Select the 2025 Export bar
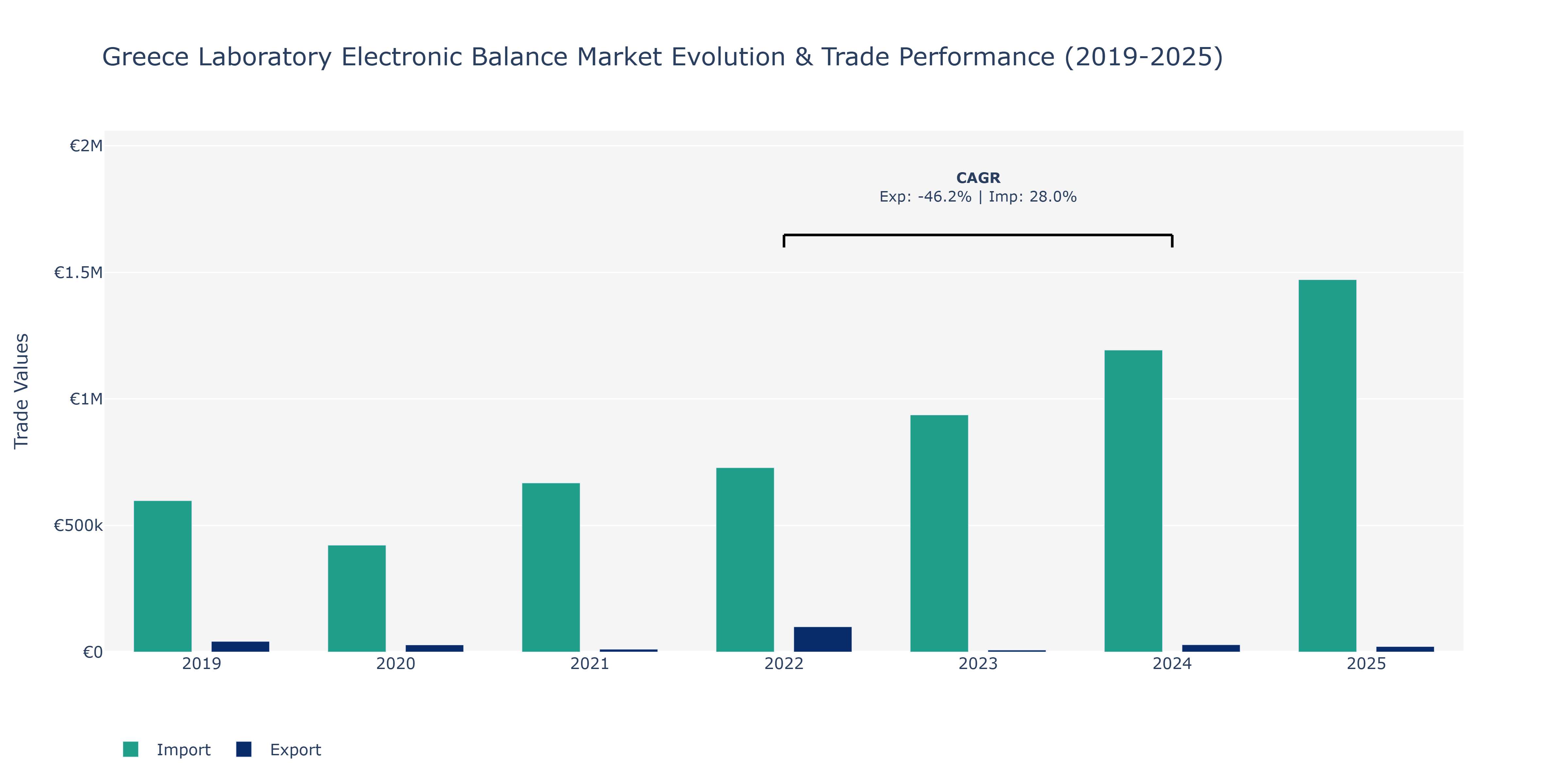 1405,649
